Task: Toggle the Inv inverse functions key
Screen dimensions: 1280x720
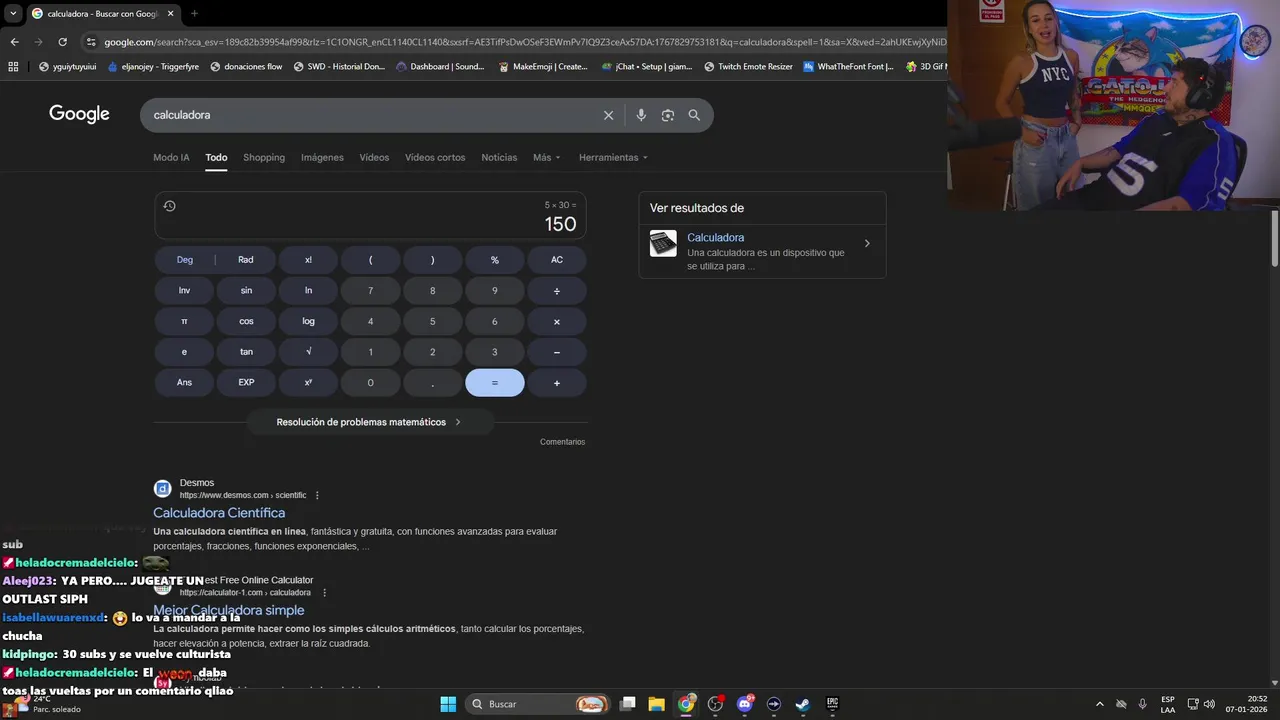Action: point(184,291)
